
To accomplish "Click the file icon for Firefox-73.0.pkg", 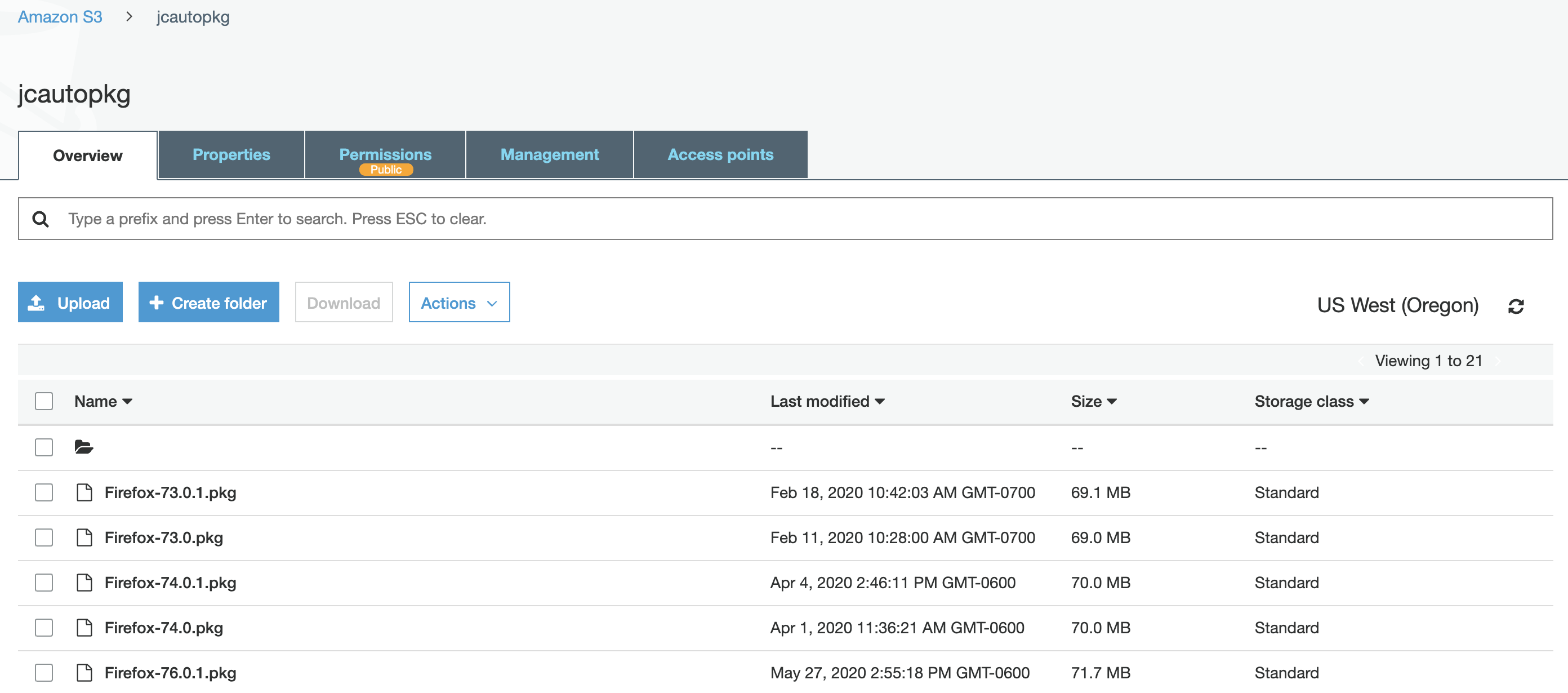I will (x=84, y=537).
